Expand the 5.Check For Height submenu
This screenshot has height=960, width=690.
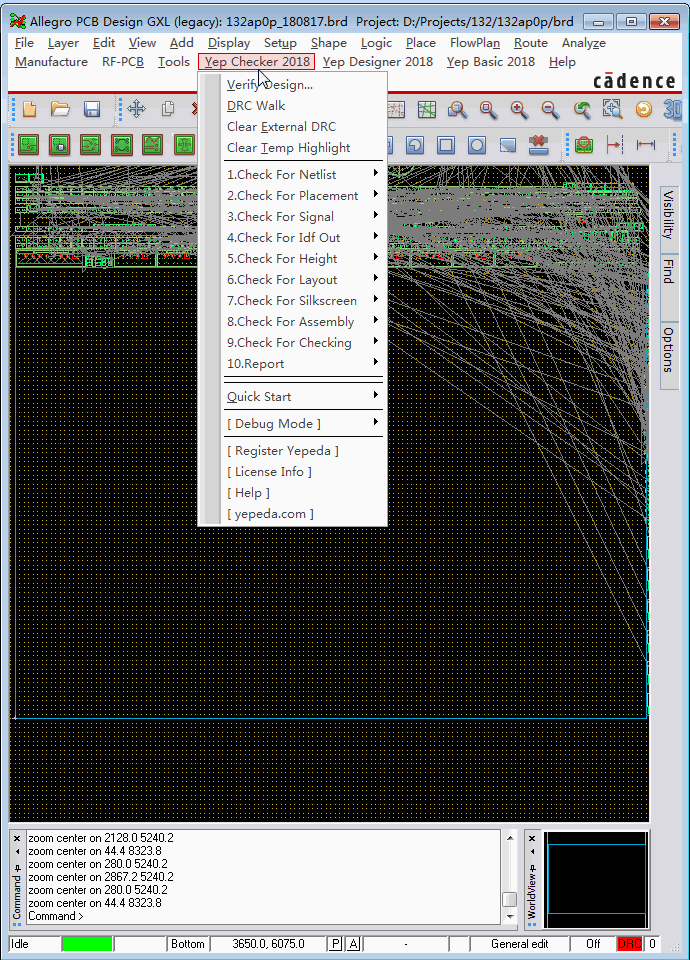(x=303, y=258)
